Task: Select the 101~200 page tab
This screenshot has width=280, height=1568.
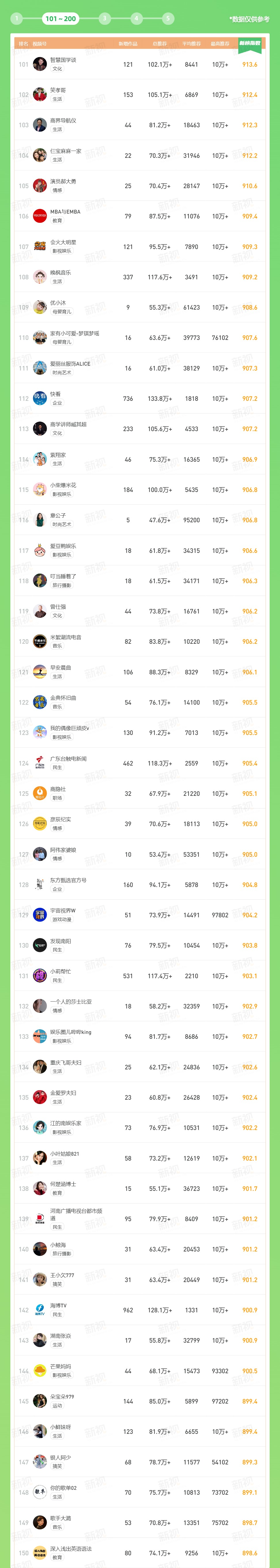Action: click(x=61, y=18)
